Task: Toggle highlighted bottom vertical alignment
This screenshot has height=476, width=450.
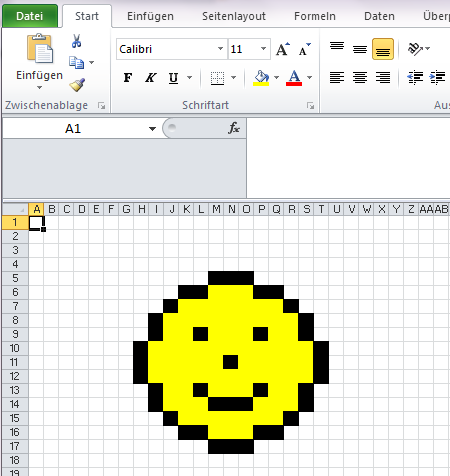Action: pyautogui.click(x=383, y=49)
